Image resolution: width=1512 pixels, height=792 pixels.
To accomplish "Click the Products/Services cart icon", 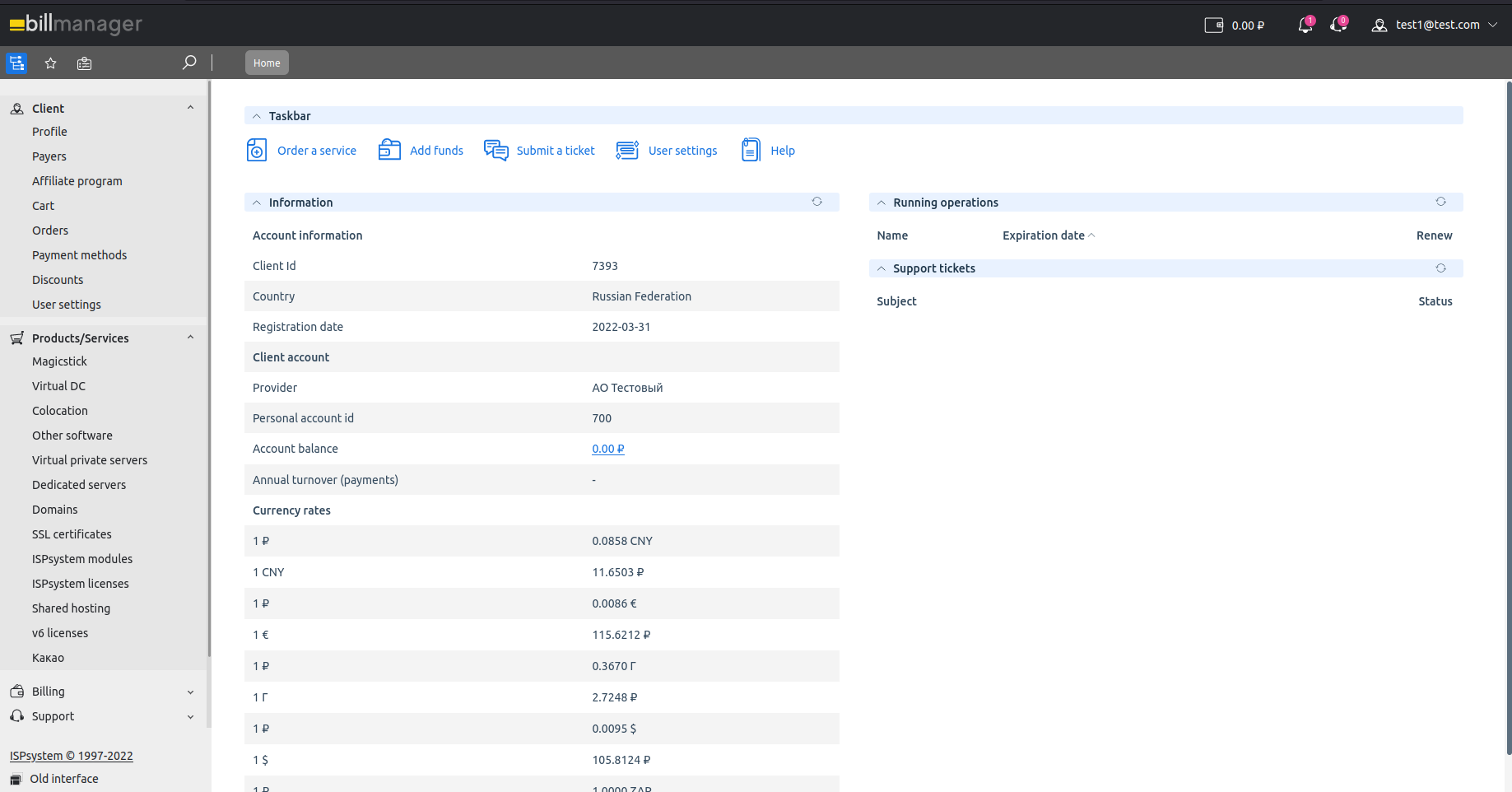I will 17,338.
